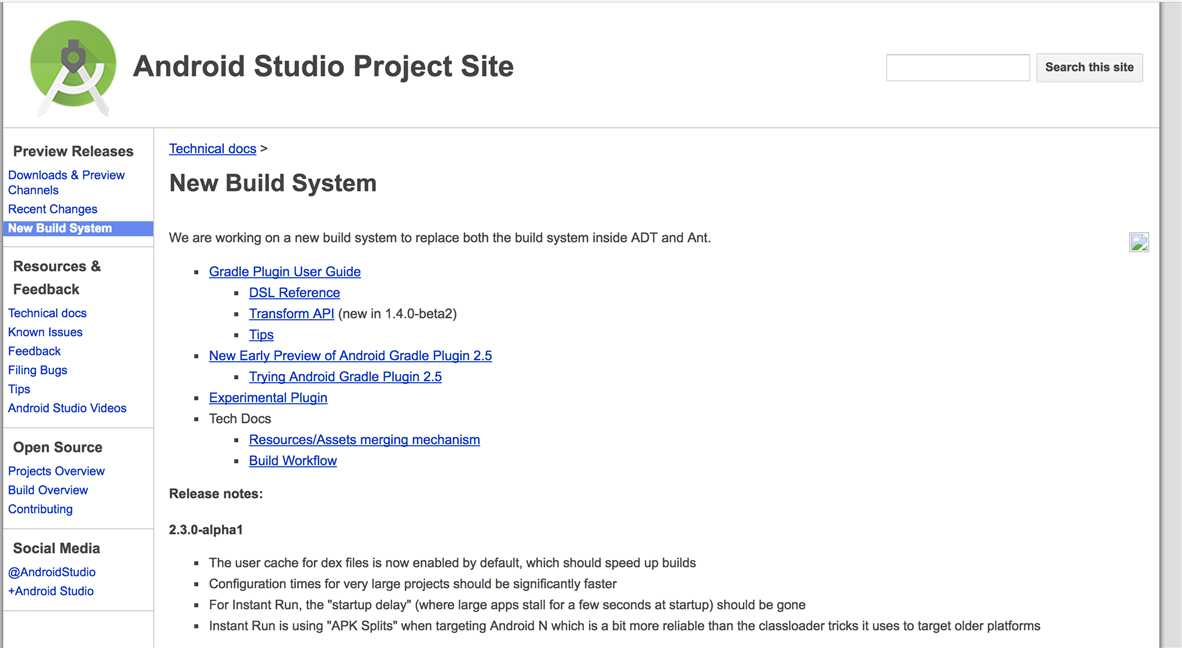The height and width of the screenshot is (648, 1182).
Task: Open Build Workflow link
Action: pyautogui.click(x=293, y=460)
